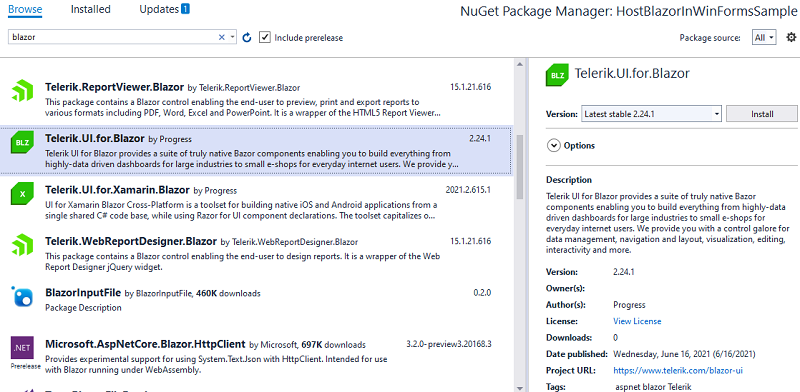Clear the search box with the X
This screenshot has width=800, height=392.
221,37
